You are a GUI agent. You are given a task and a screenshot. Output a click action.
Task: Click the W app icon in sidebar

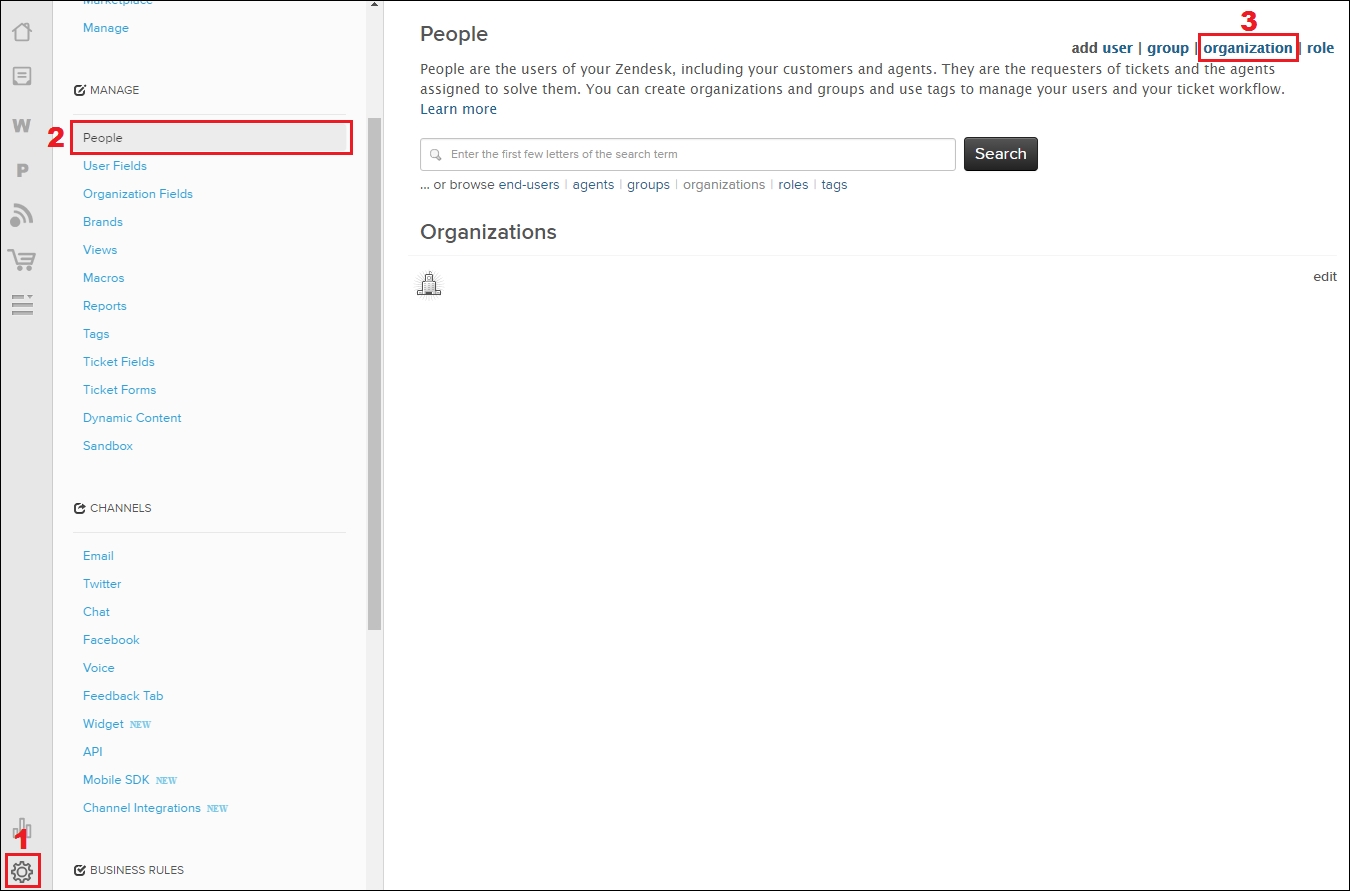coord(22,125)
